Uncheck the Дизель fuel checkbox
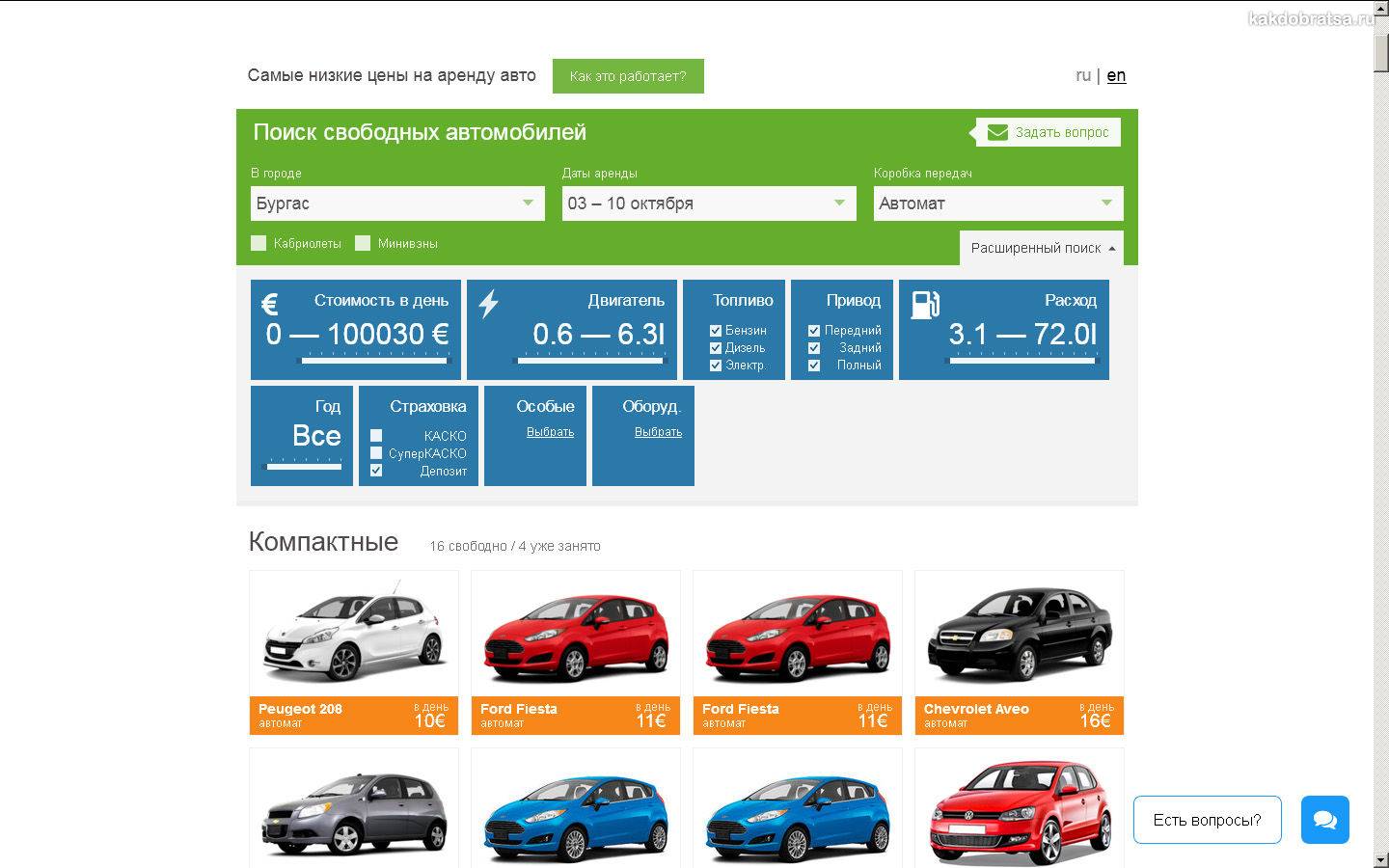Image resolution: width=1389 pixels, height=868 pixels. [x=716, y=348]
